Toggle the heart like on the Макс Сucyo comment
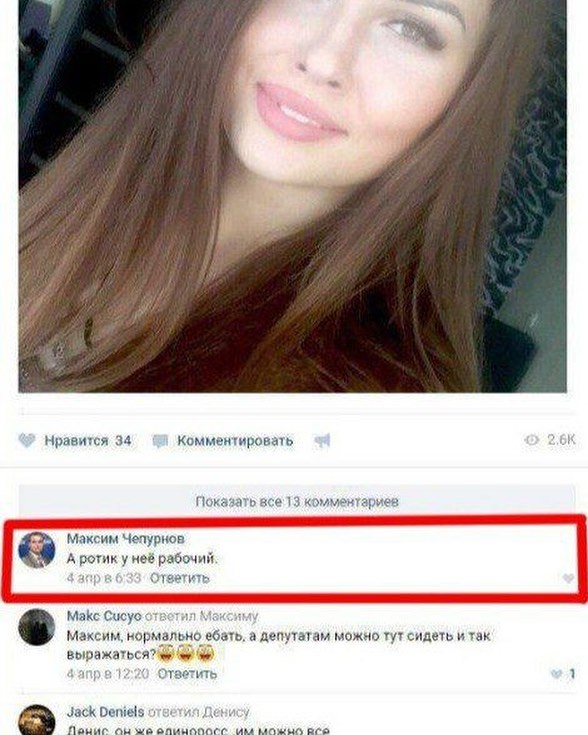Screen dimensions: 588x735 [x=557, y=674]
